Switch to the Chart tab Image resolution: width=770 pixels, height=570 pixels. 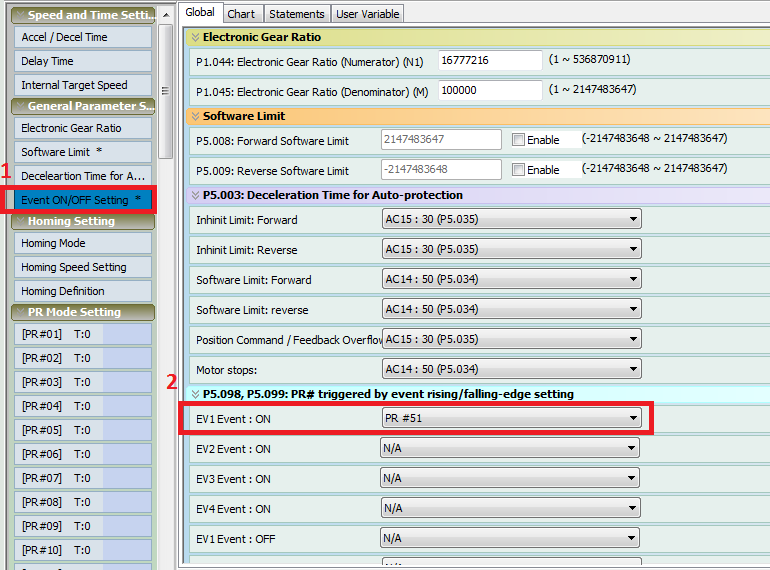[241, 14]
